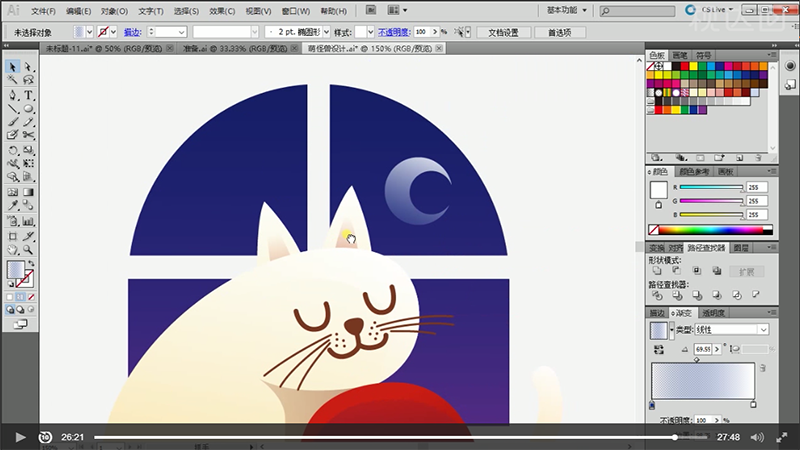Toggle Draw Normal mode
Viewport: 800px width, 450px height.
point(10,310)
